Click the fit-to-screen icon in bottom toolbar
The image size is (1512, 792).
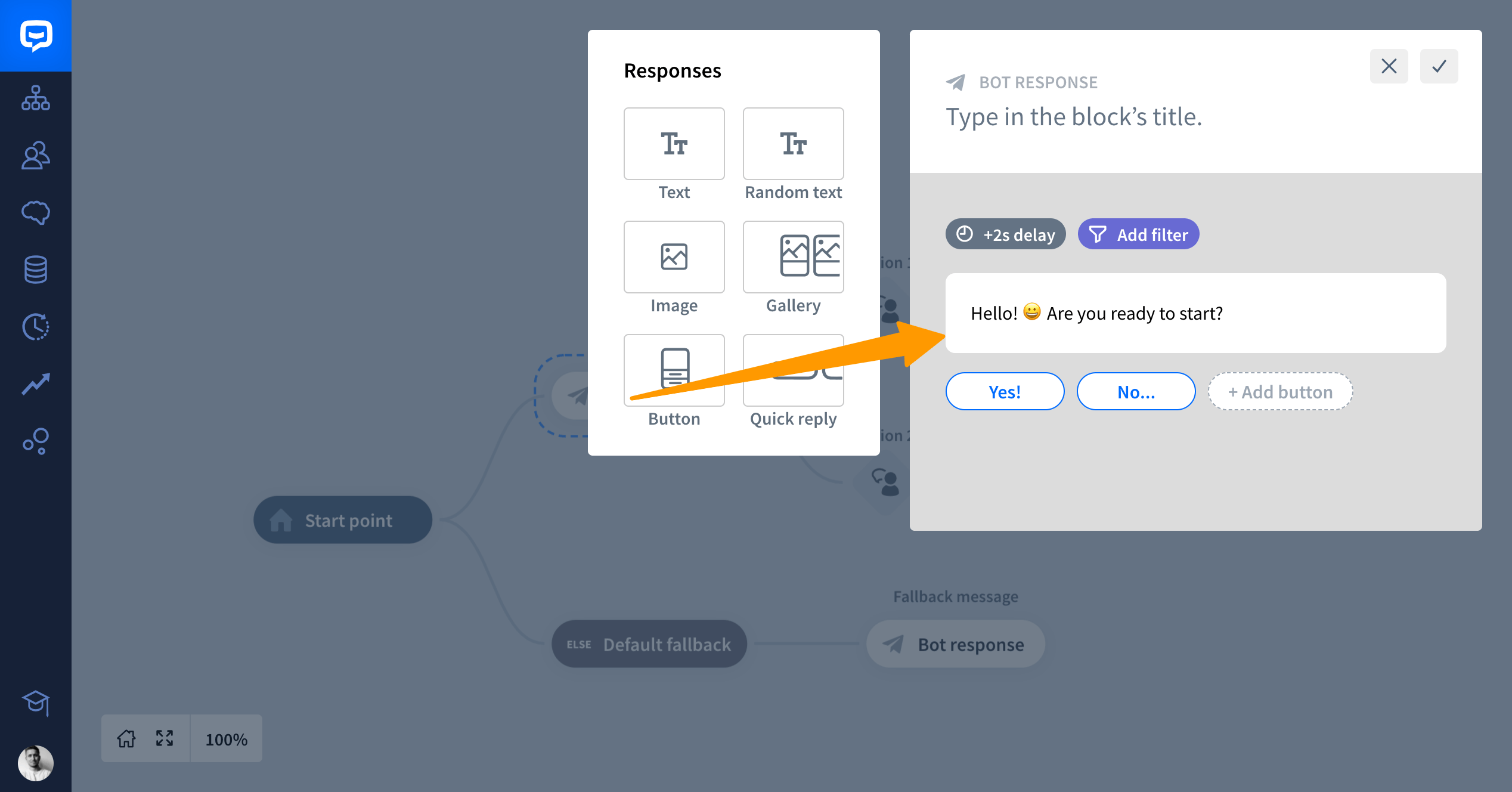coord(164,739)
